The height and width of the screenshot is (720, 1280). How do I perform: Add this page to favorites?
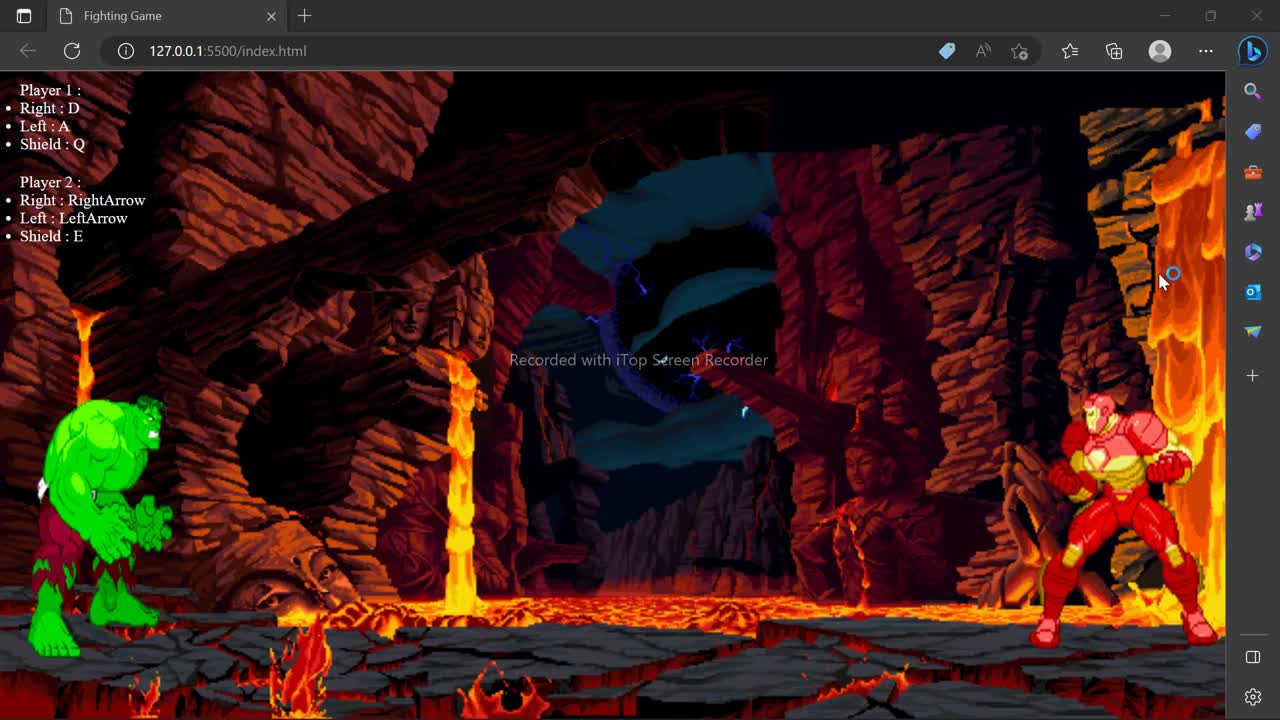(1019, 51)
